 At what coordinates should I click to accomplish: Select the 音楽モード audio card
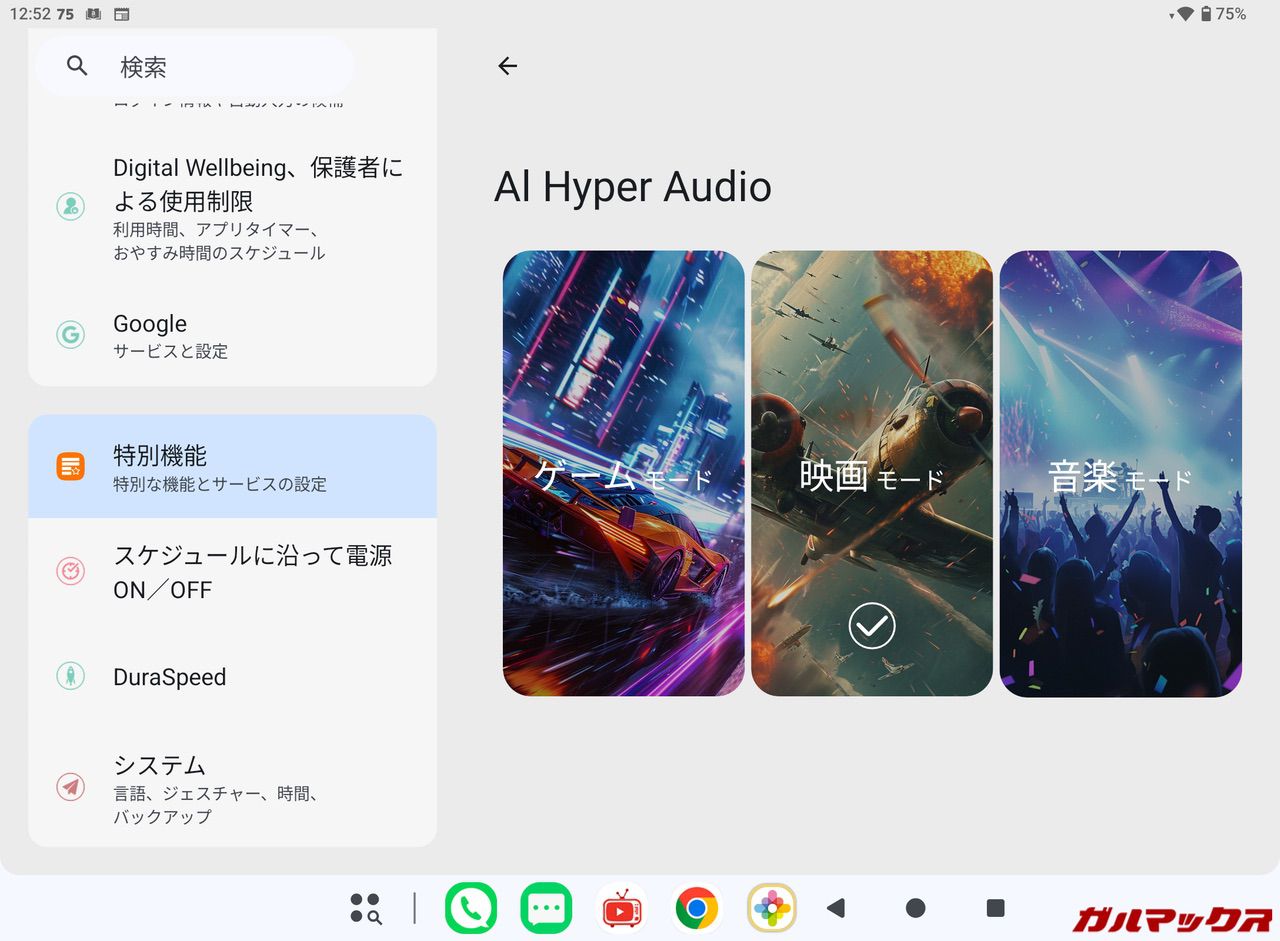pos(1120,473)
